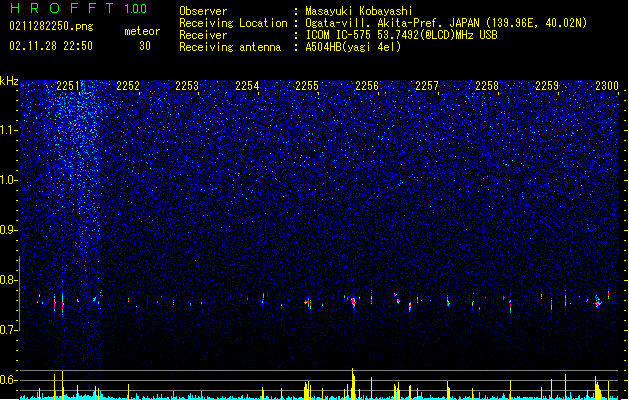Click the Receiving Location label
629x400 pixels.
coord(233,23)
